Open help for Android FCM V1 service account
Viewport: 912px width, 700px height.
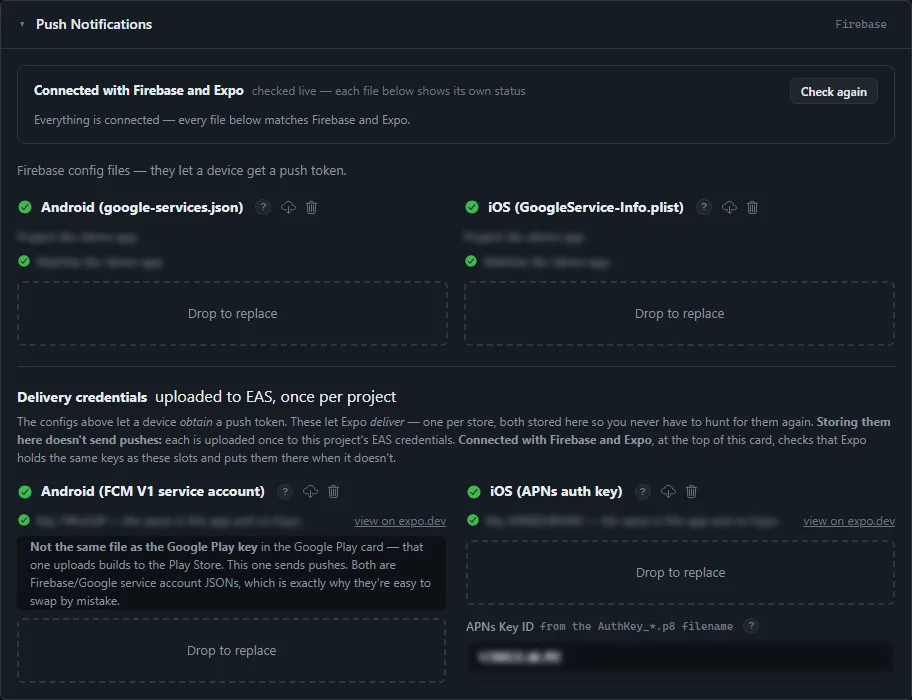(285, 492)
